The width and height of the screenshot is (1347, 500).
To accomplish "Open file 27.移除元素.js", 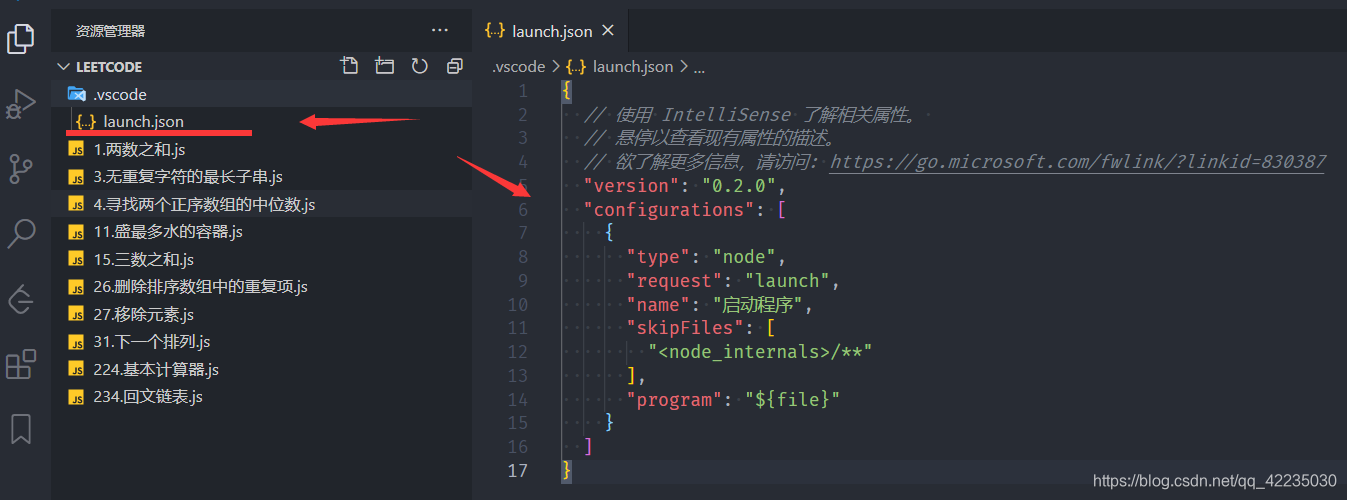I will pos(262,314).
